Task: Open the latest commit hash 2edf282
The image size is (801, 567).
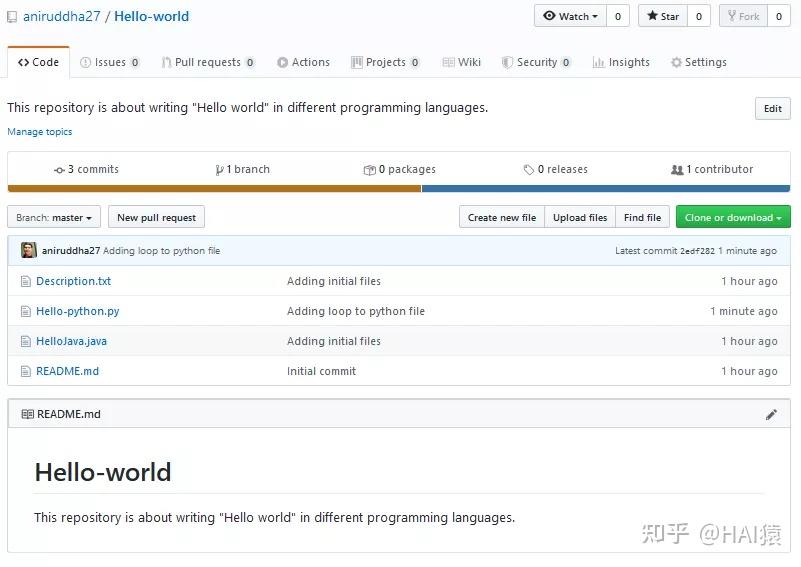Action: click(697, 251)
